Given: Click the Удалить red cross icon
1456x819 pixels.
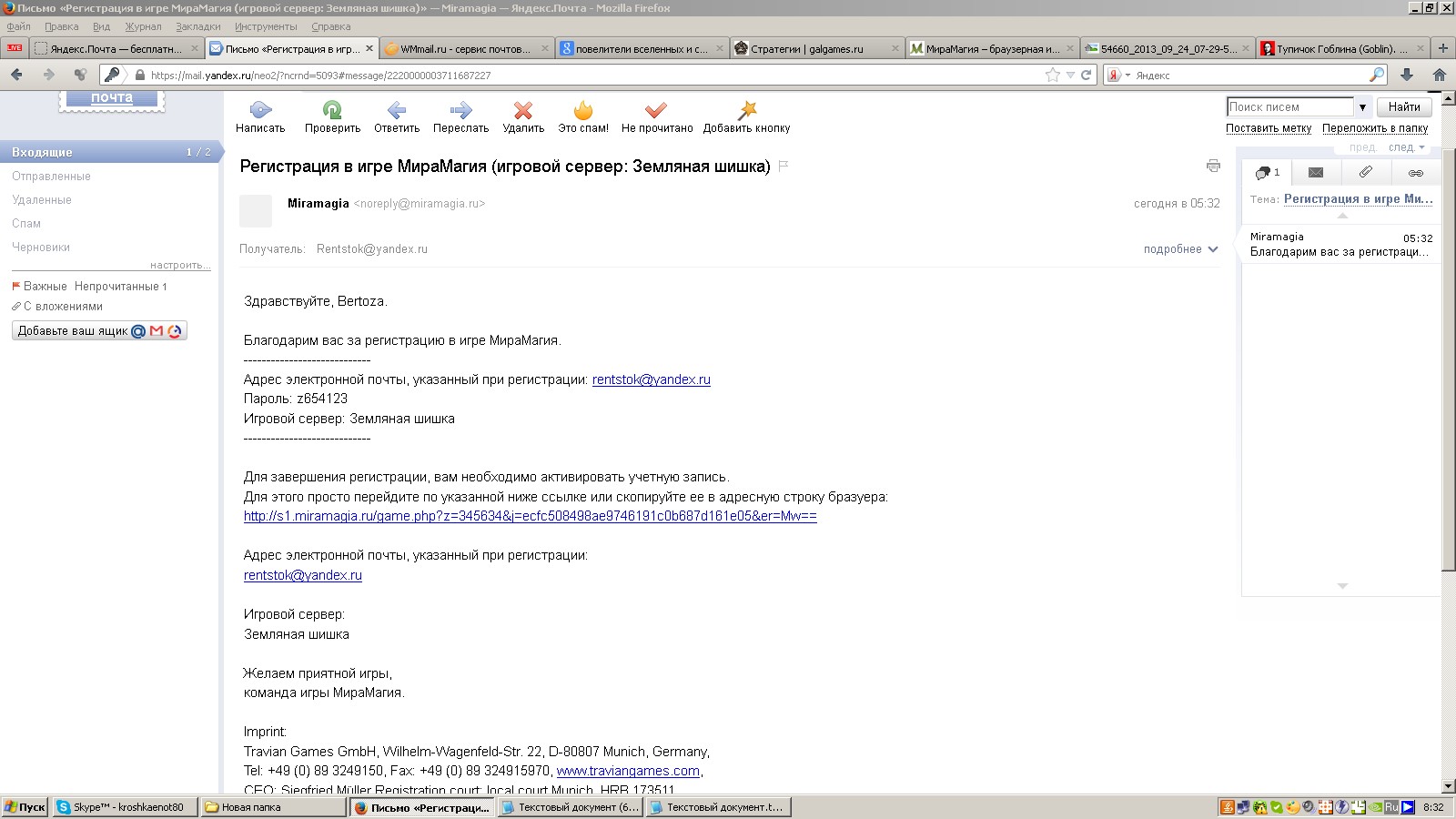Looking at the screenshot, I should pos(523,110).
